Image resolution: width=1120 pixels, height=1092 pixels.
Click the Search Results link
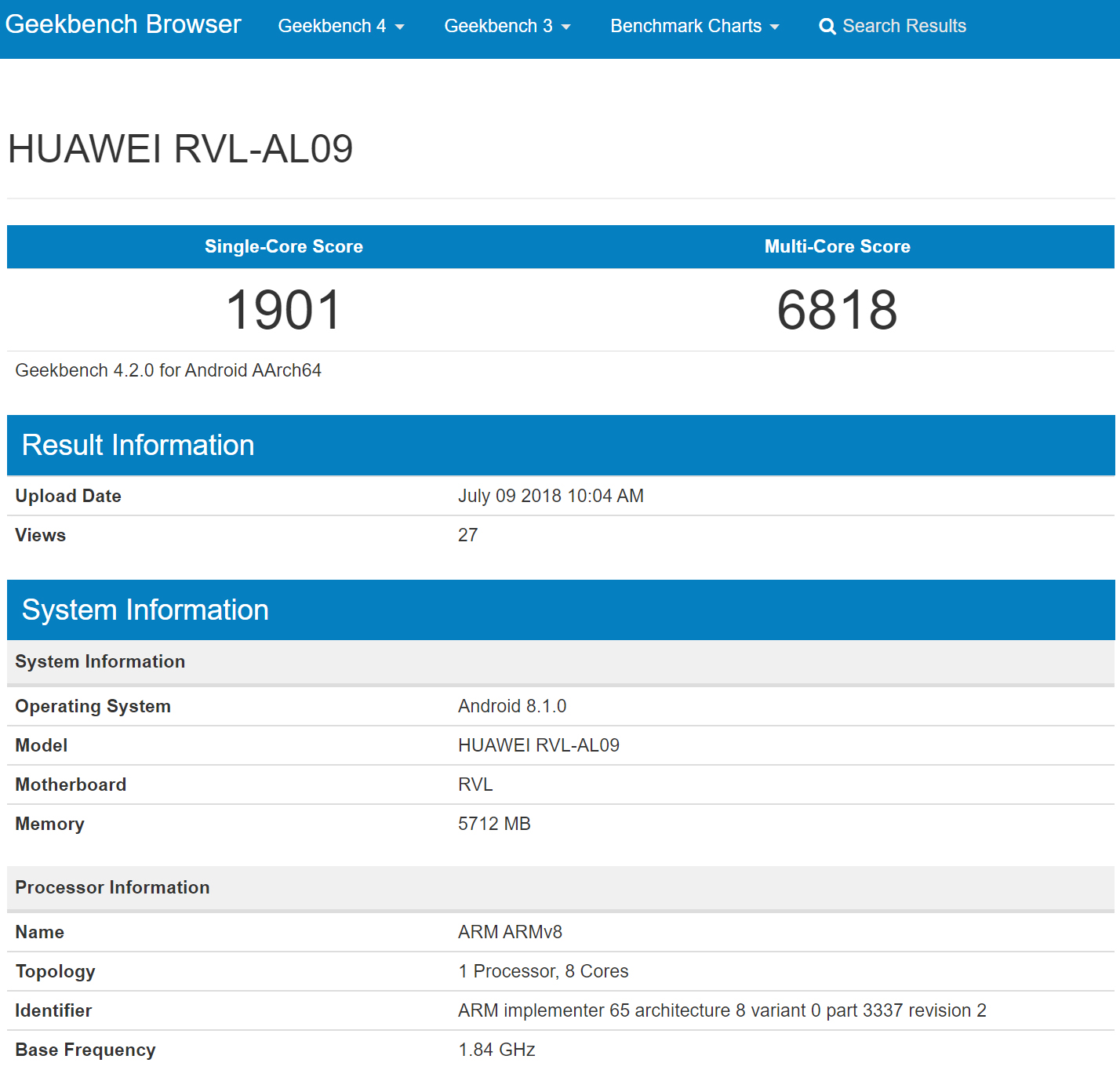[x=893, y=26]
